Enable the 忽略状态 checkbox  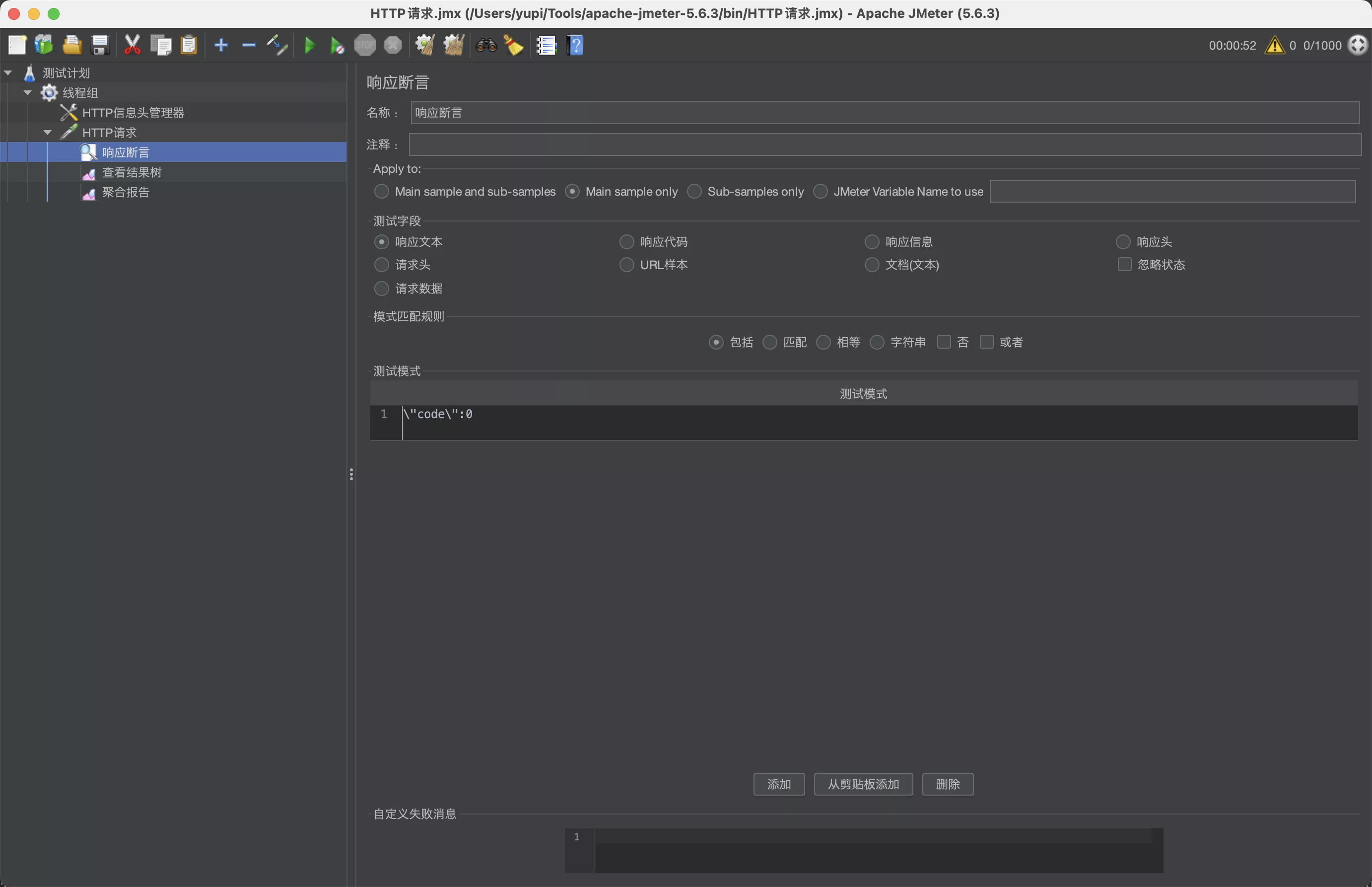[x=1124, y=264]
